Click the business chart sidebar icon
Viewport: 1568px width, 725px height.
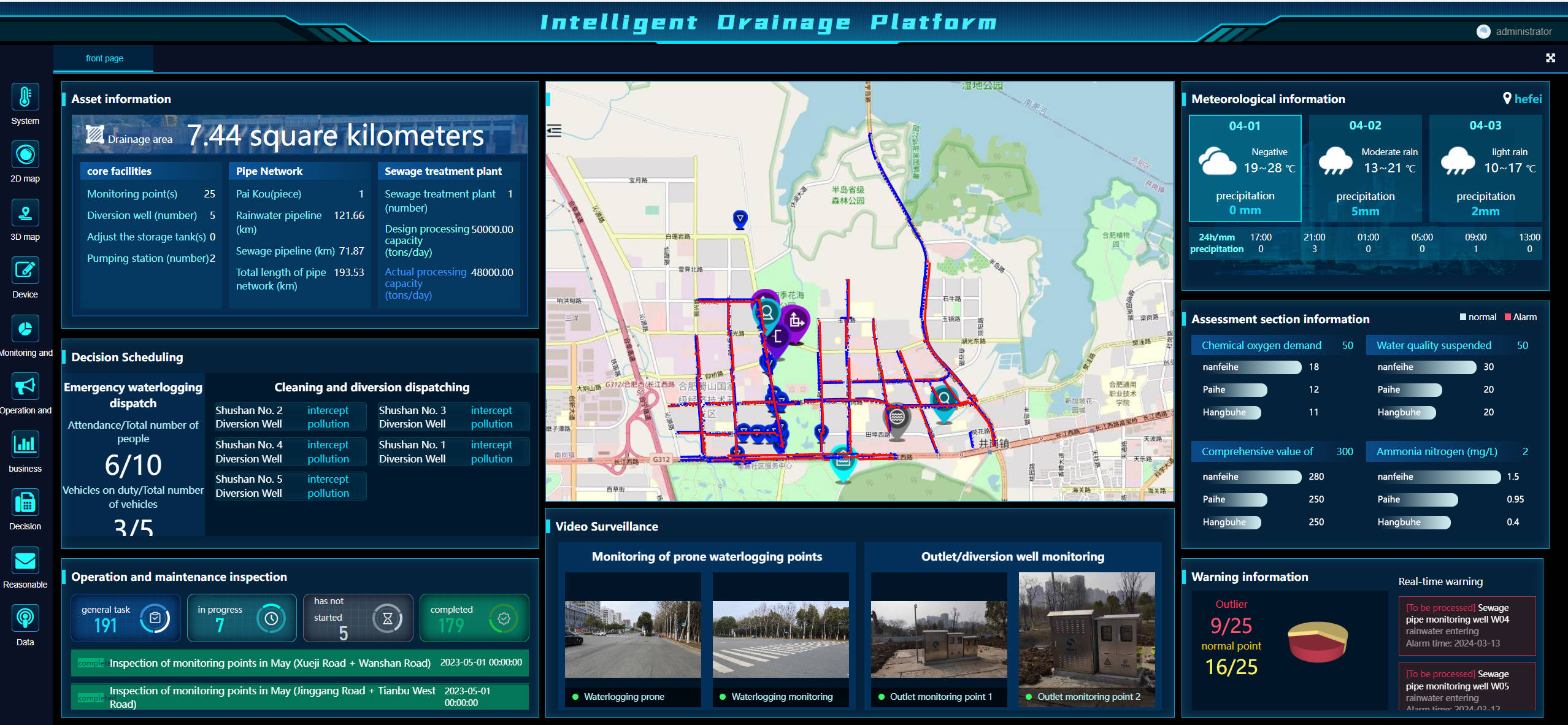(25, 445)
